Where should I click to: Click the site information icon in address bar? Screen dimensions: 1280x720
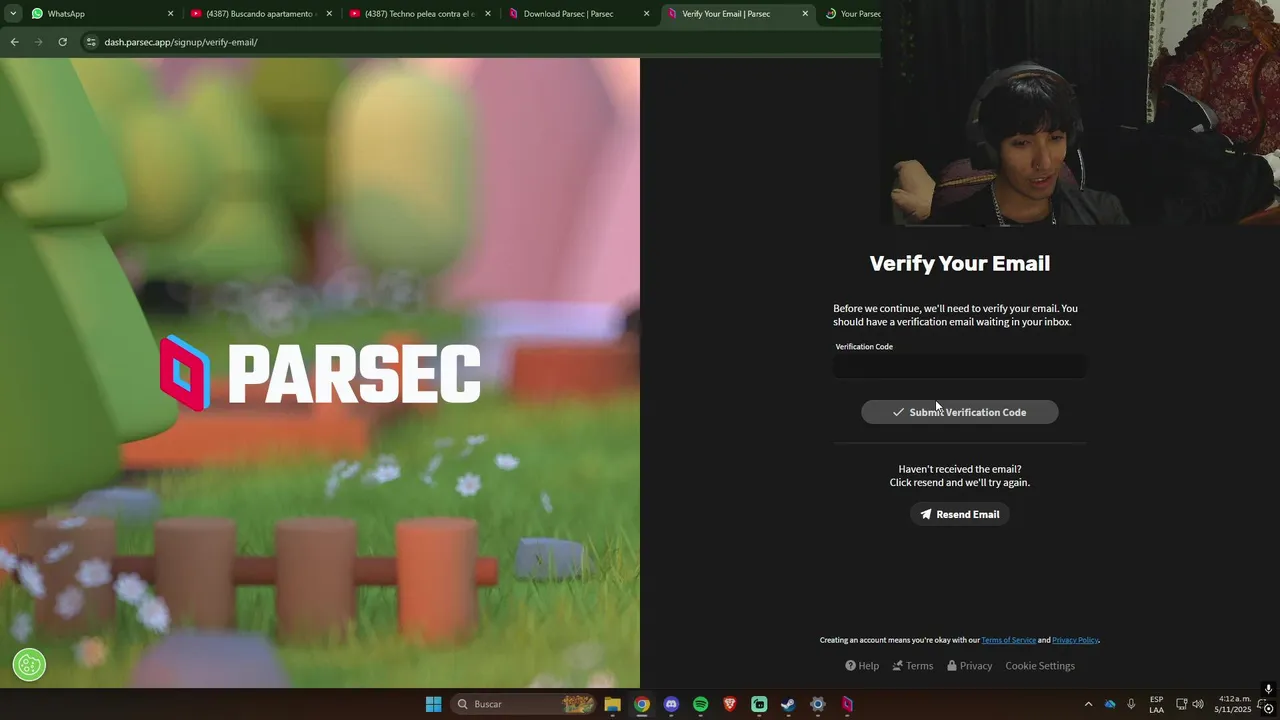[91, 42]
